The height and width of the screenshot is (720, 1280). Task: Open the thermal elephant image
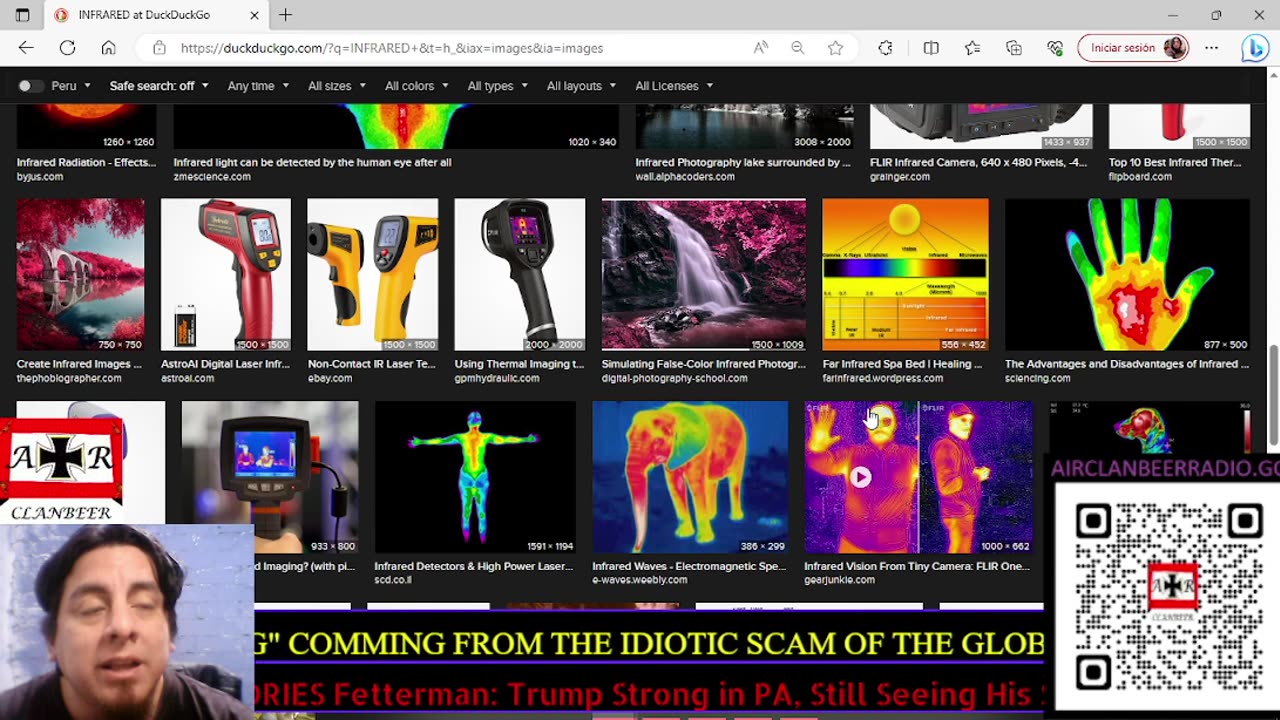[690, 477]
